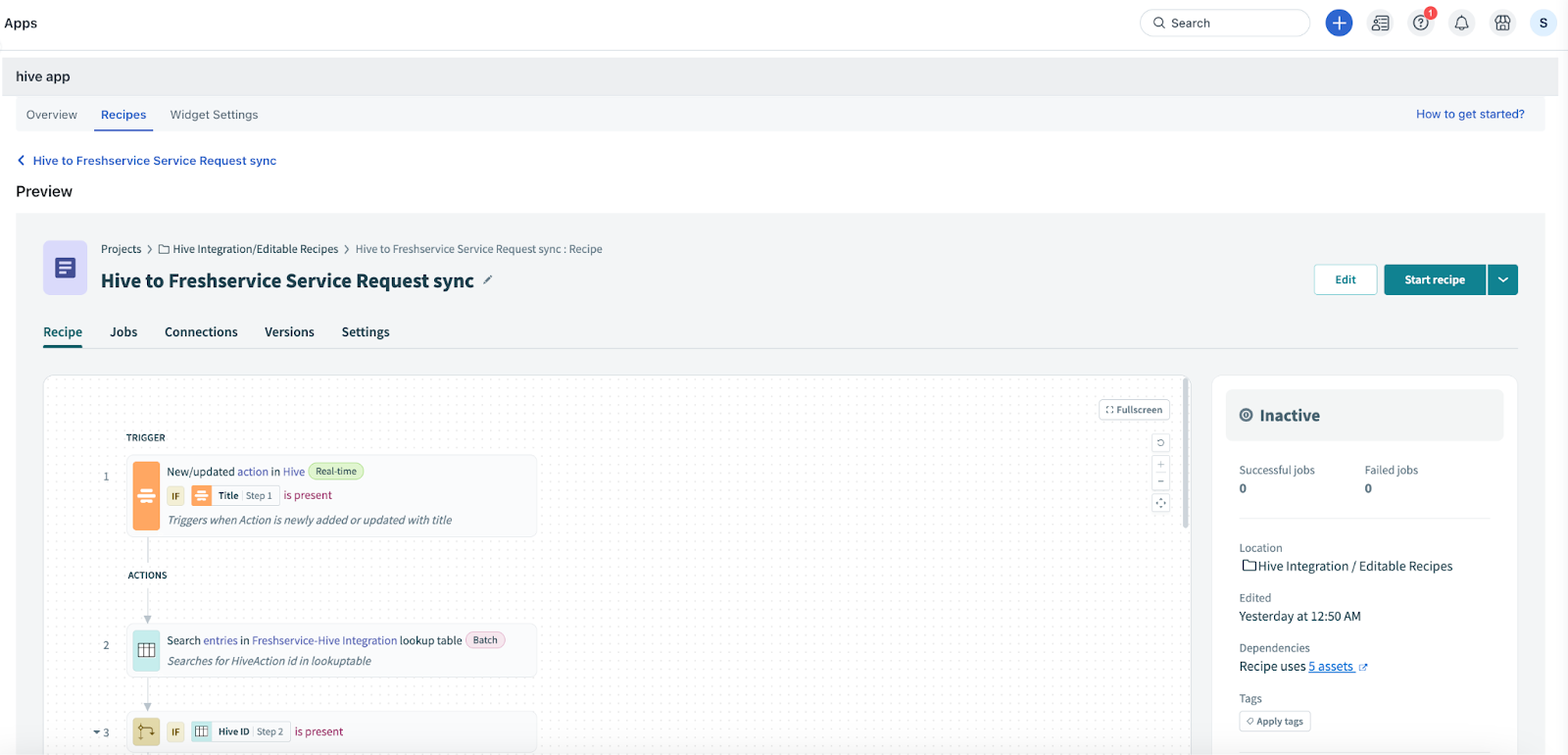Open the S user profile avatar
This screenshot has width=1568, height=755.
pos(1543,23)
